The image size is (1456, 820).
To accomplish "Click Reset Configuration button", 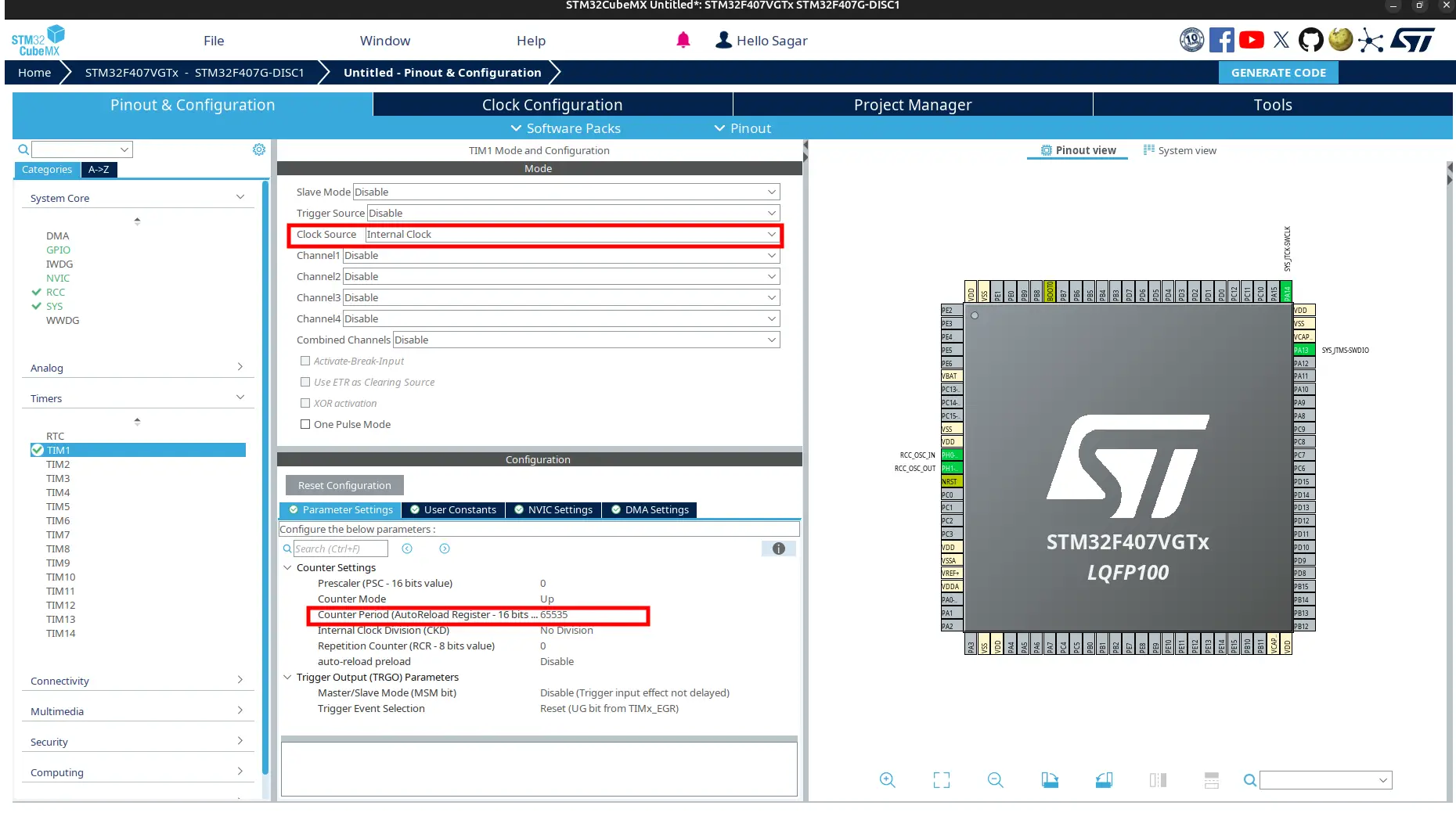I will pos(344,485).
